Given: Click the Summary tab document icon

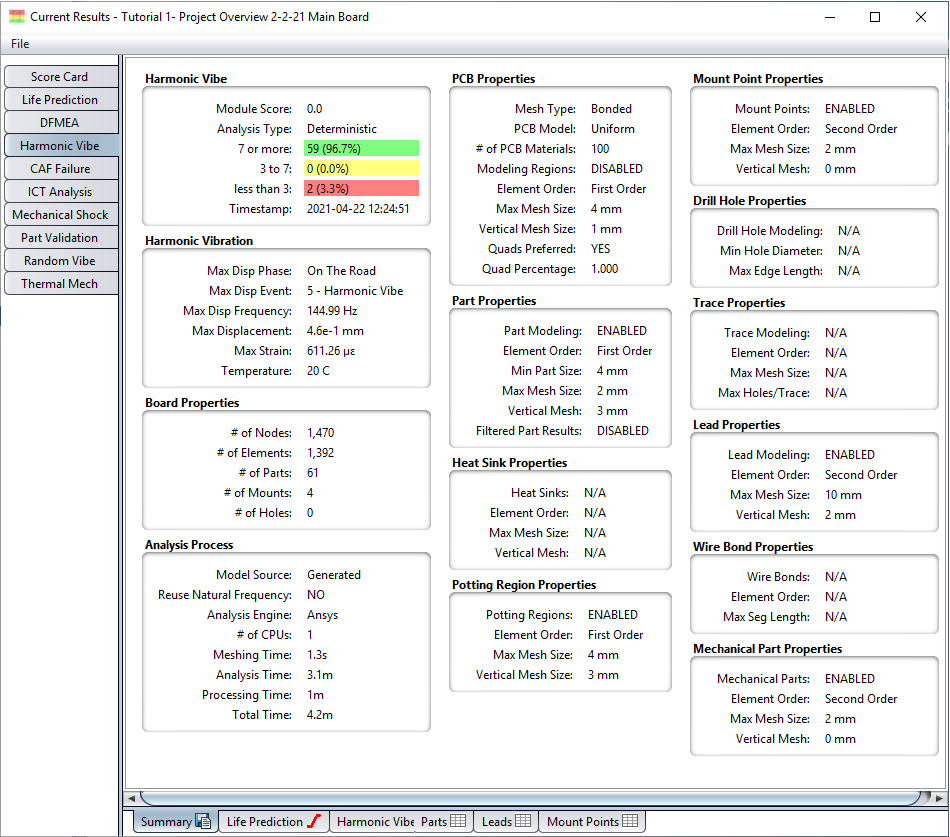Looking at the screenshot, I should pos(203,822).
